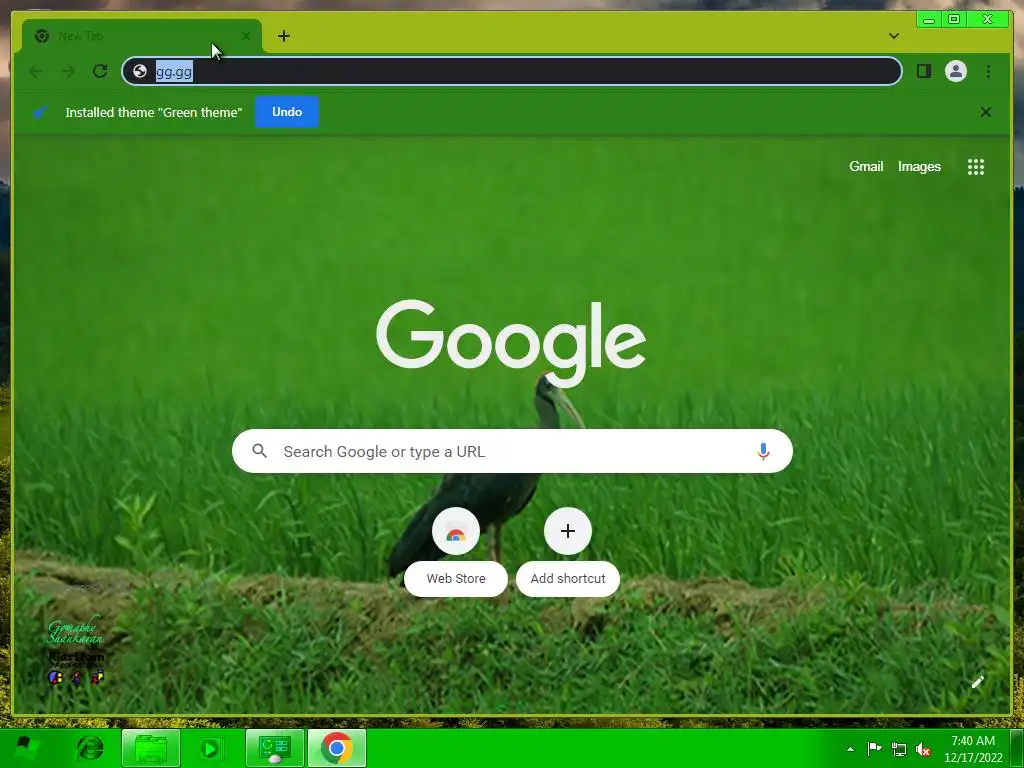Reload the current page
Viewport: 1024px width, 768px height.
tap(100, 71)
